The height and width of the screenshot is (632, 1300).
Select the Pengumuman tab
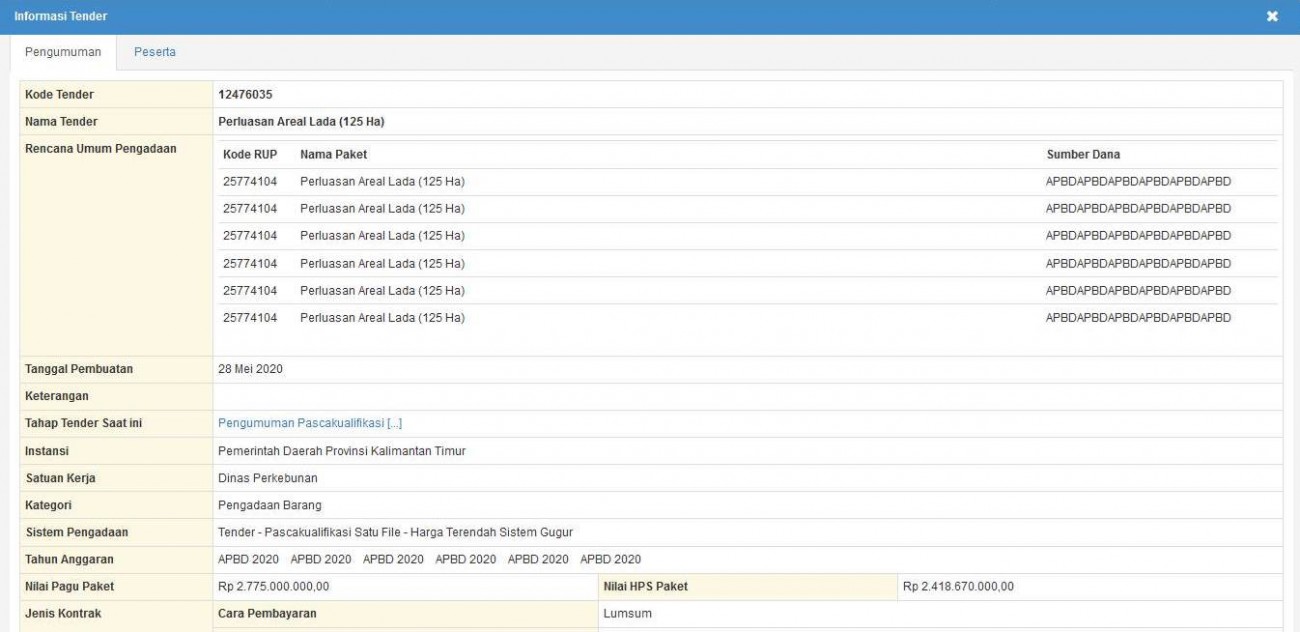tap(61, 52)
